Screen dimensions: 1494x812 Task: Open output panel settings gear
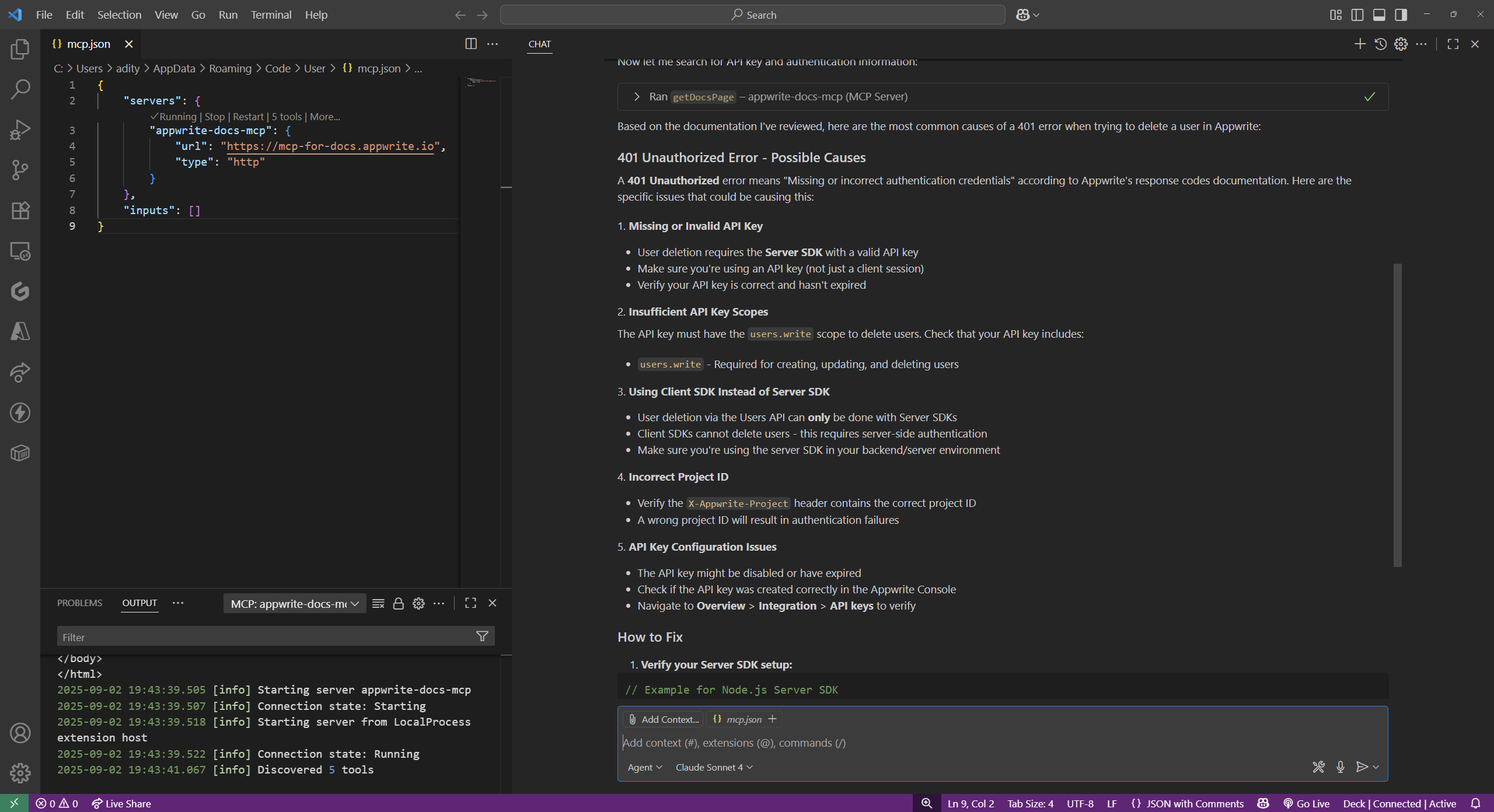(418, 603)
